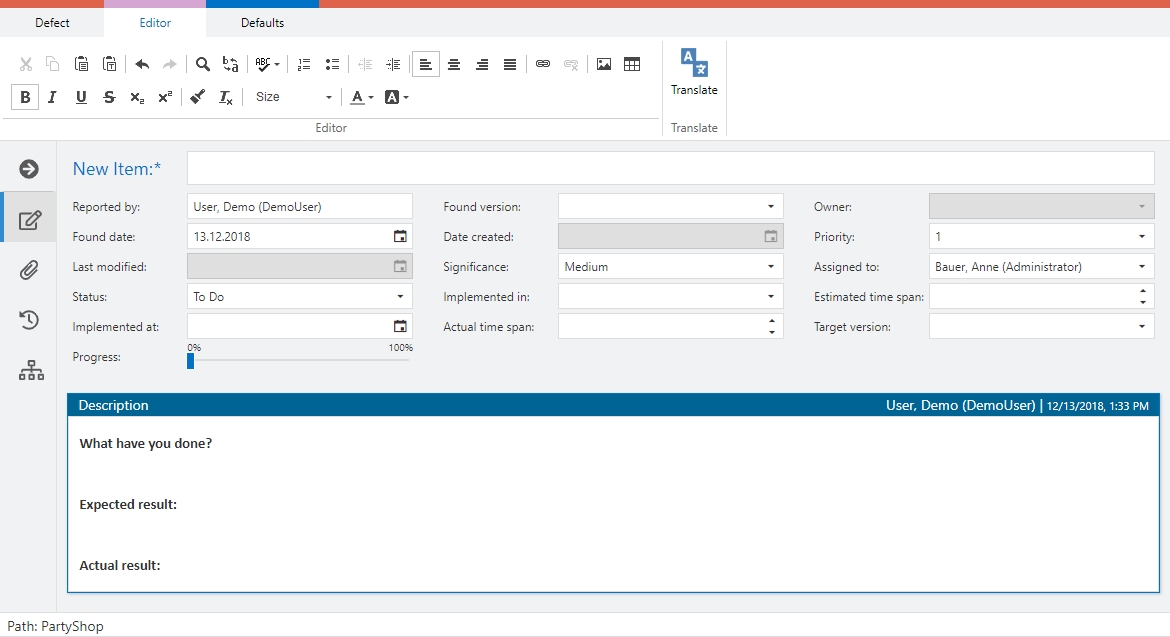Open the attachments paperclip in sidebar
Viewport: 1170px width, 637px height.
pyautogui.click(x=29, y=270)
